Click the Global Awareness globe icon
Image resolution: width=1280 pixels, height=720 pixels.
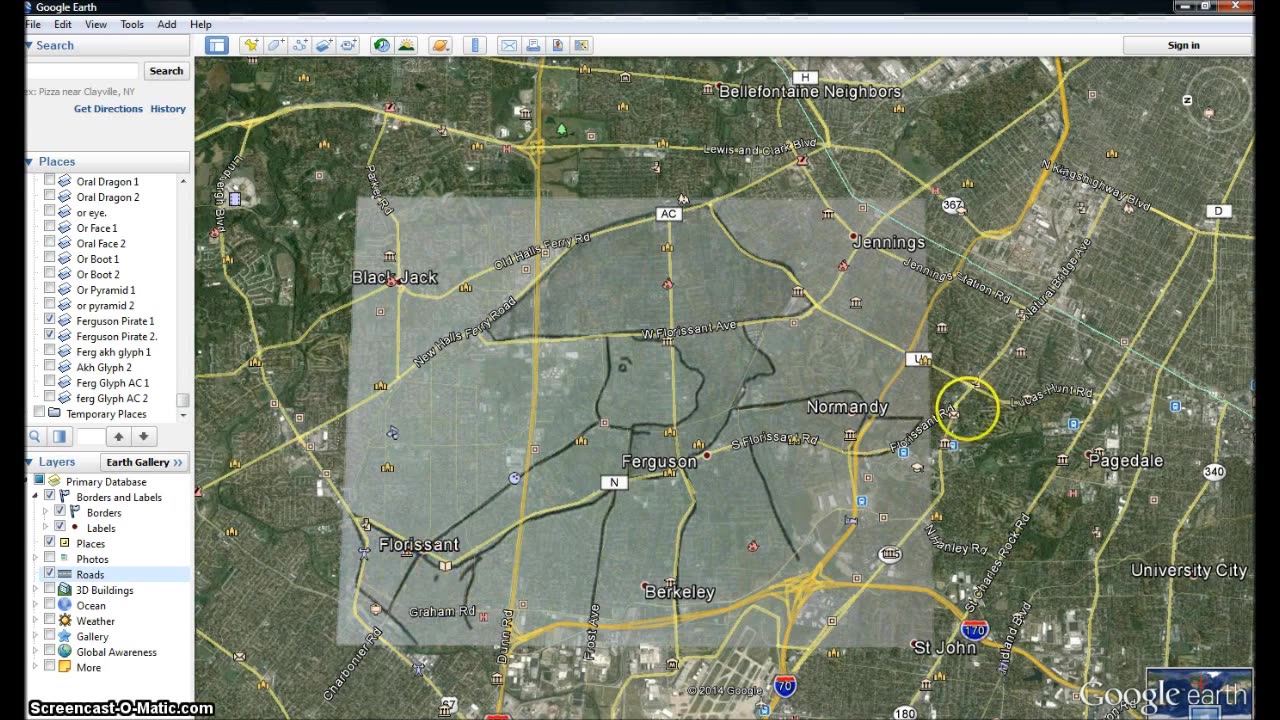[x=65, y=652]
